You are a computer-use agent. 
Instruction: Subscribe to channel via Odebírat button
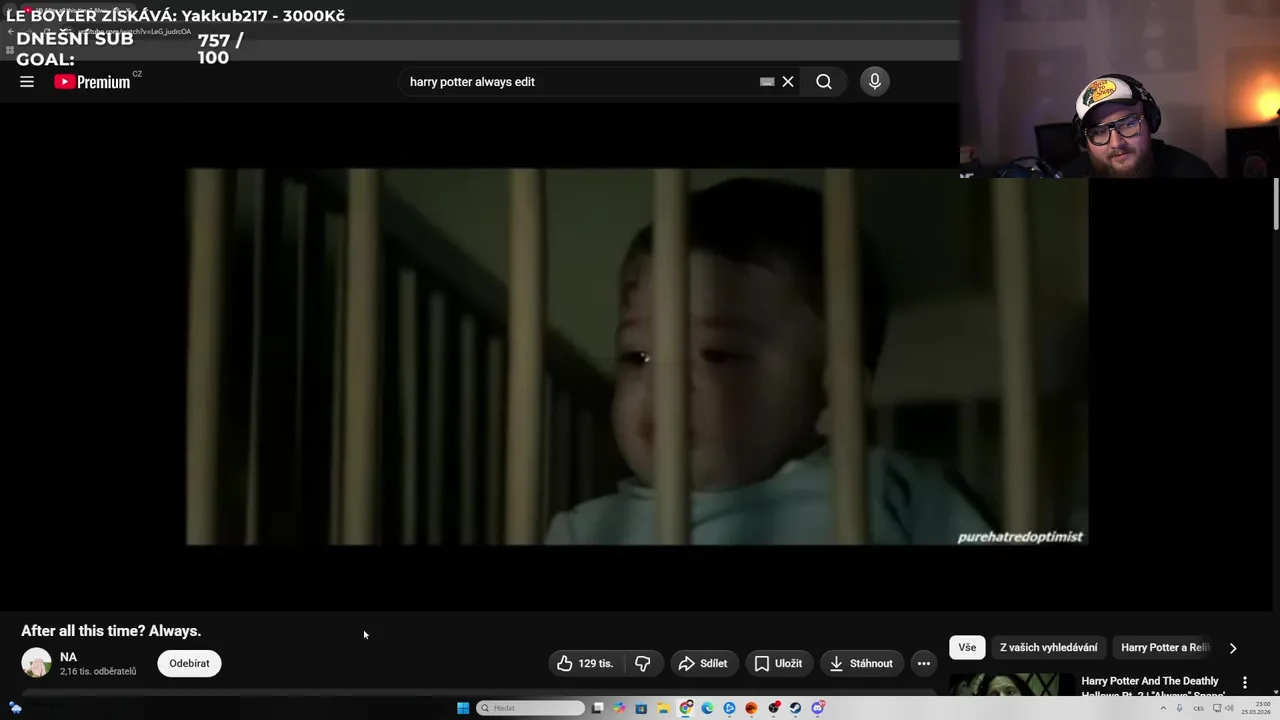click(189, 663)
